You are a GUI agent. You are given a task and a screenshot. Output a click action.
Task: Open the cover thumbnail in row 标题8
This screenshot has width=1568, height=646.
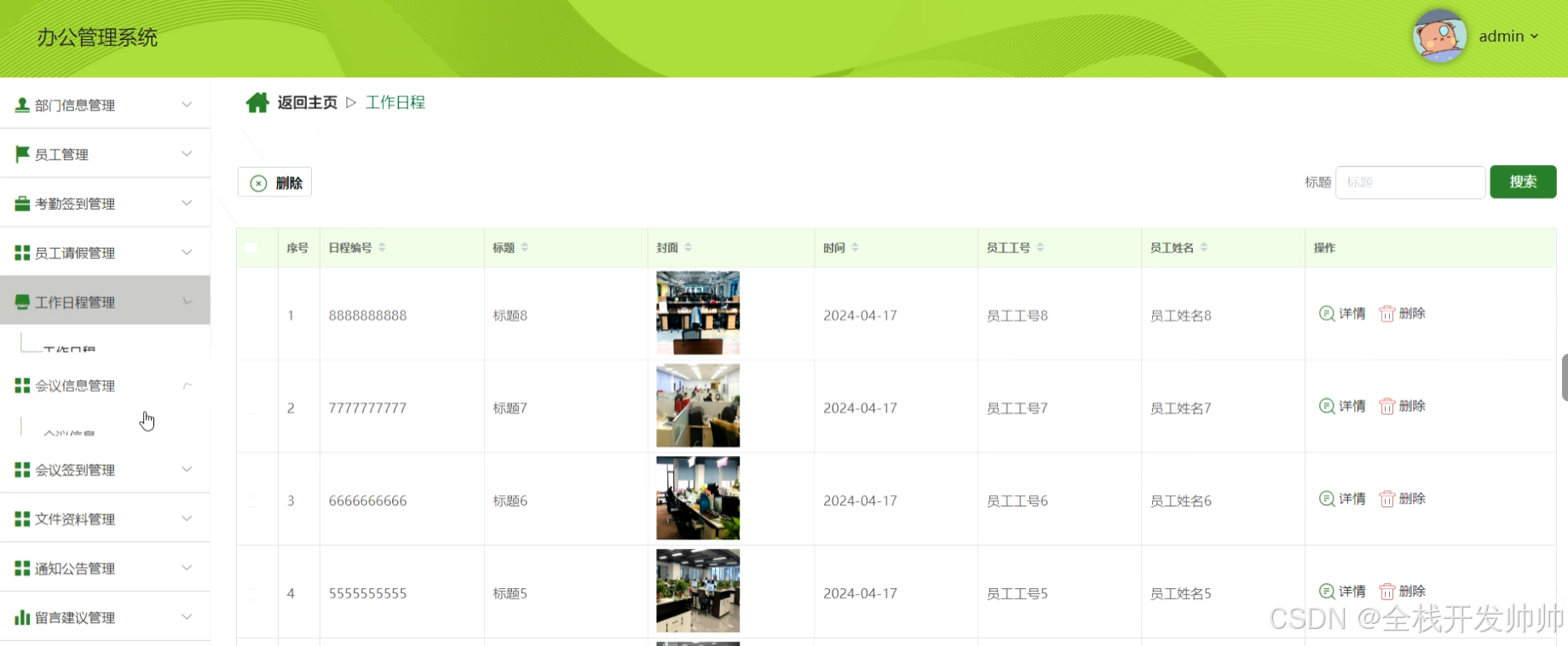click(x=698, y=313)
